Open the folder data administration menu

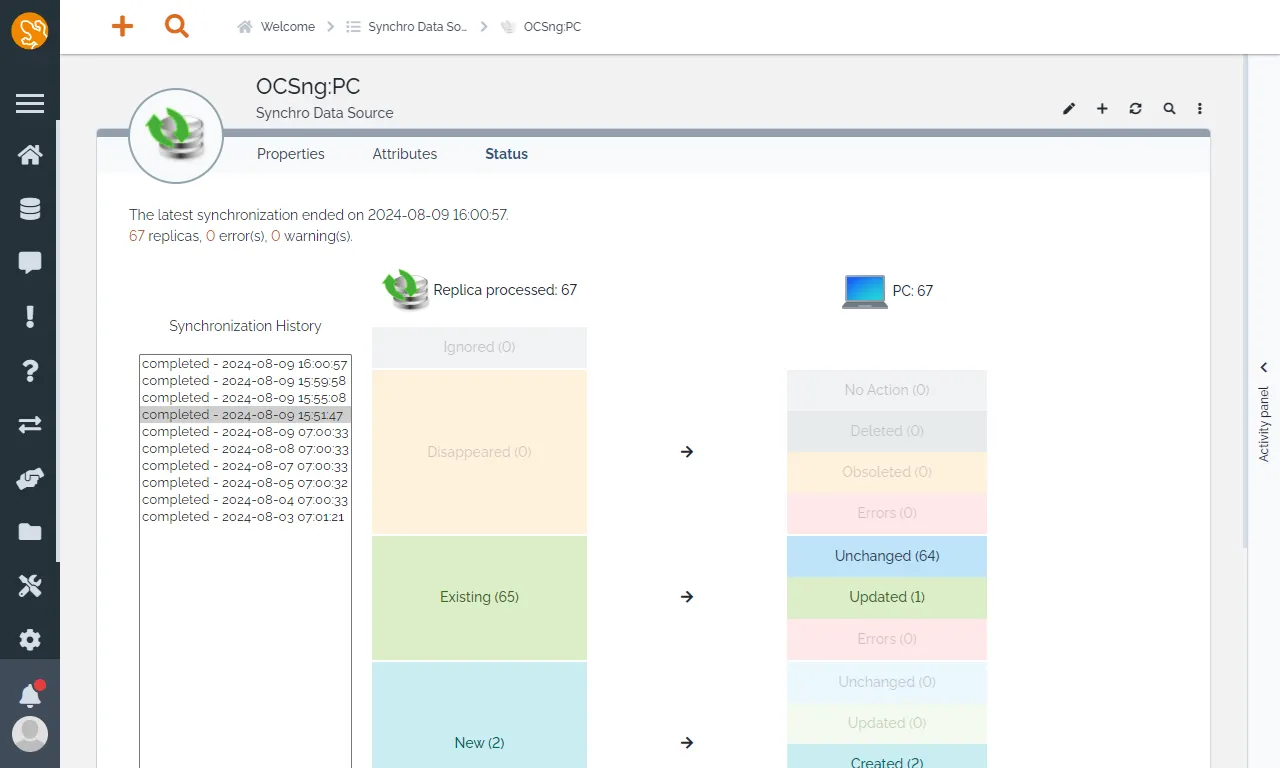point(30,532)
